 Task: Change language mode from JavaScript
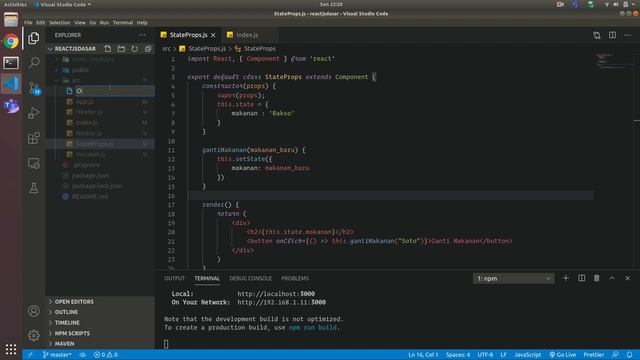pyautogui.click(x=527, y=354)
